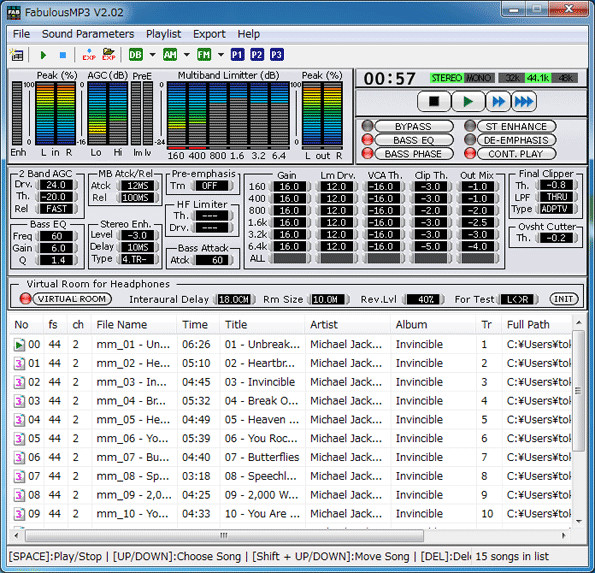595x573 pixels.
Task: Open the AM preset dropdown arrow
Action: (187, 55)
